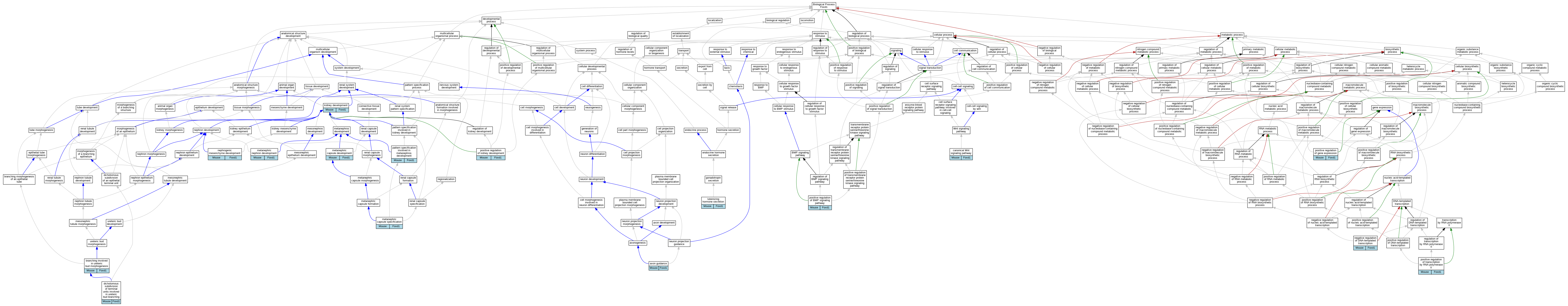
Task: Click the 'kidney development' node label
Action: 336,105
